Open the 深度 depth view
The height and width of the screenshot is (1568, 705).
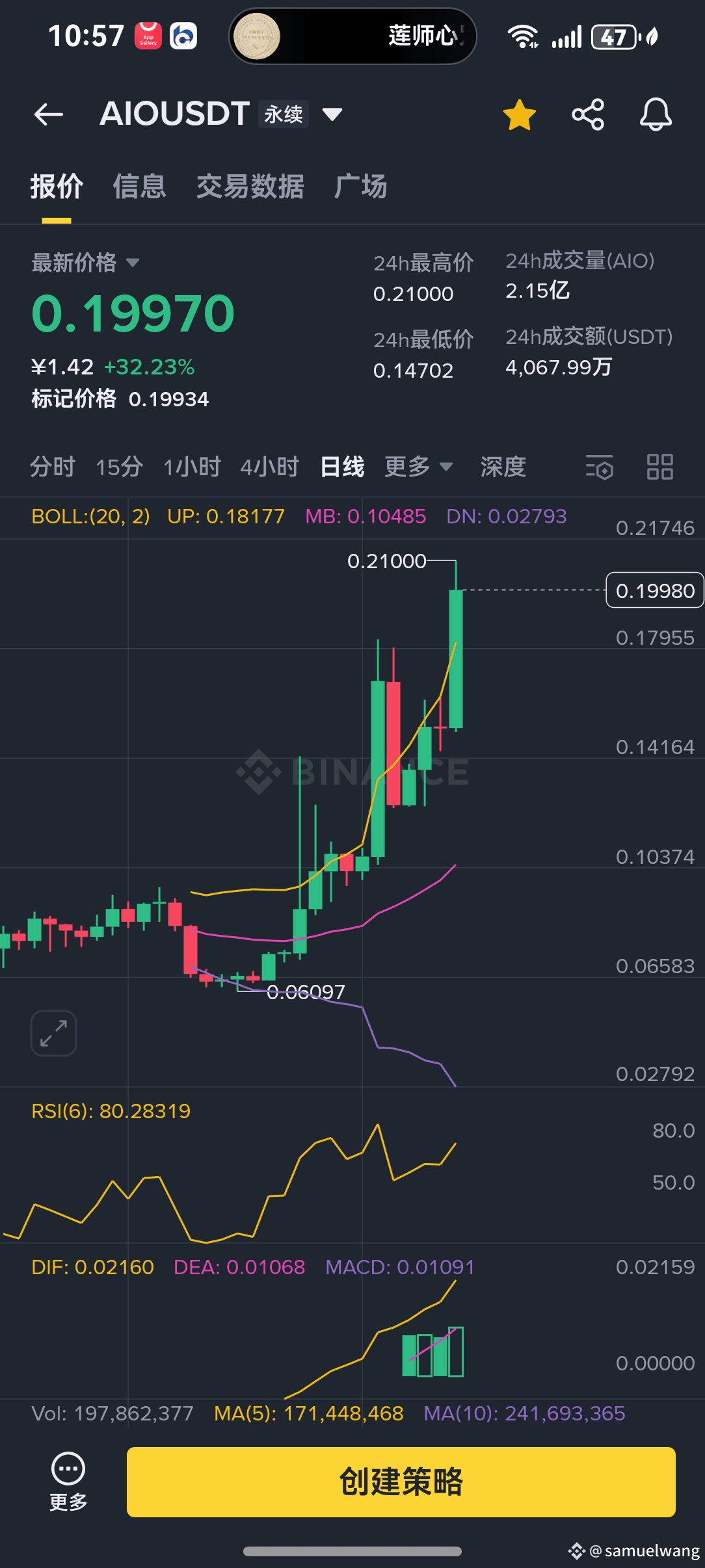click(503, 467)
